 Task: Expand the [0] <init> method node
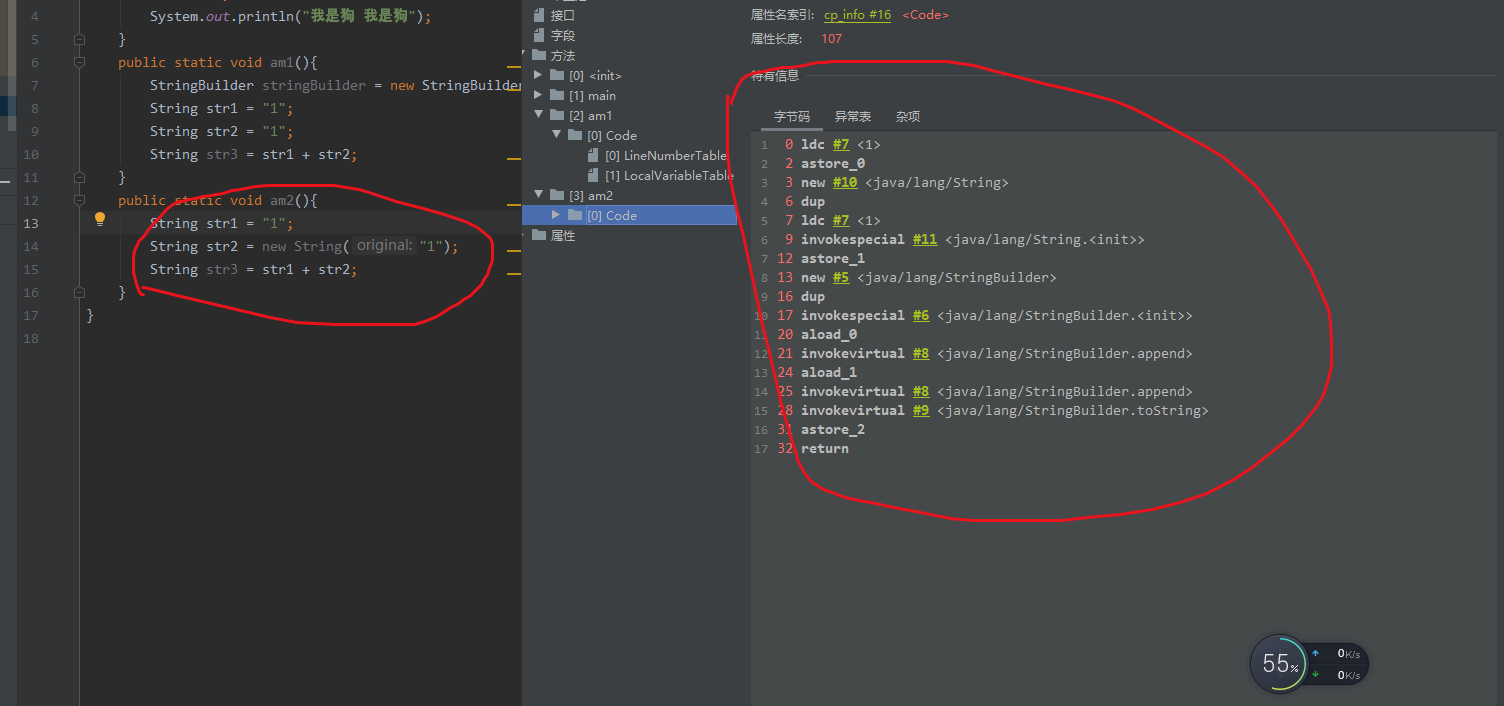(538, 75)
